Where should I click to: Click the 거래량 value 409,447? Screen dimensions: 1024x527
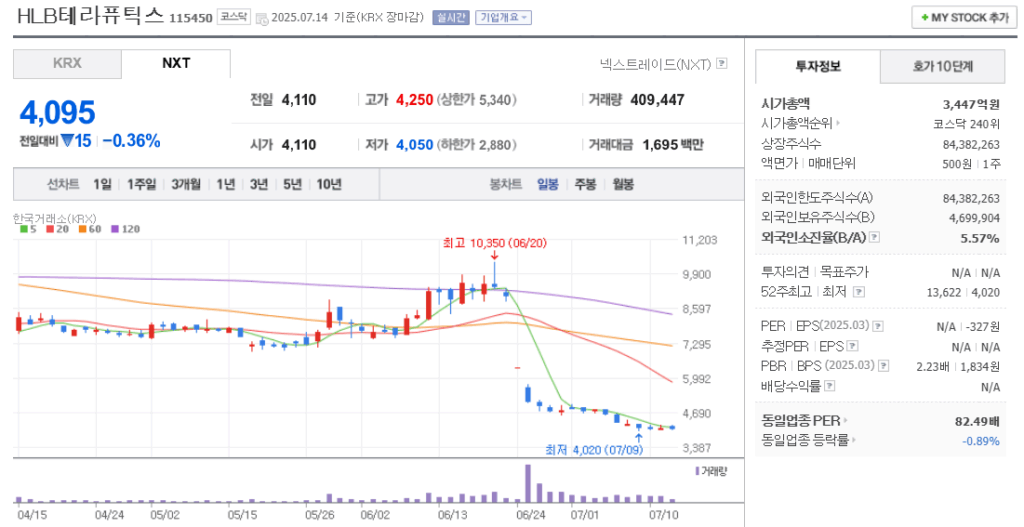[657, 100]
